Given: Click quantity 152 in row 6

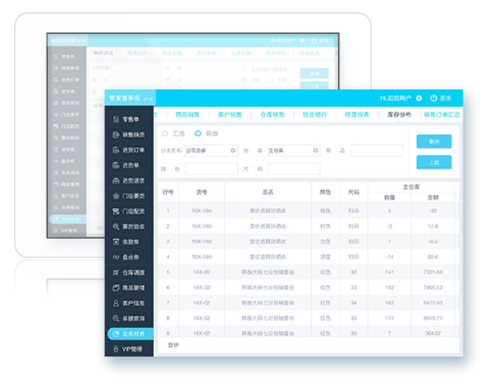Looking at the screenshot, I should click(x=389, y=288).
